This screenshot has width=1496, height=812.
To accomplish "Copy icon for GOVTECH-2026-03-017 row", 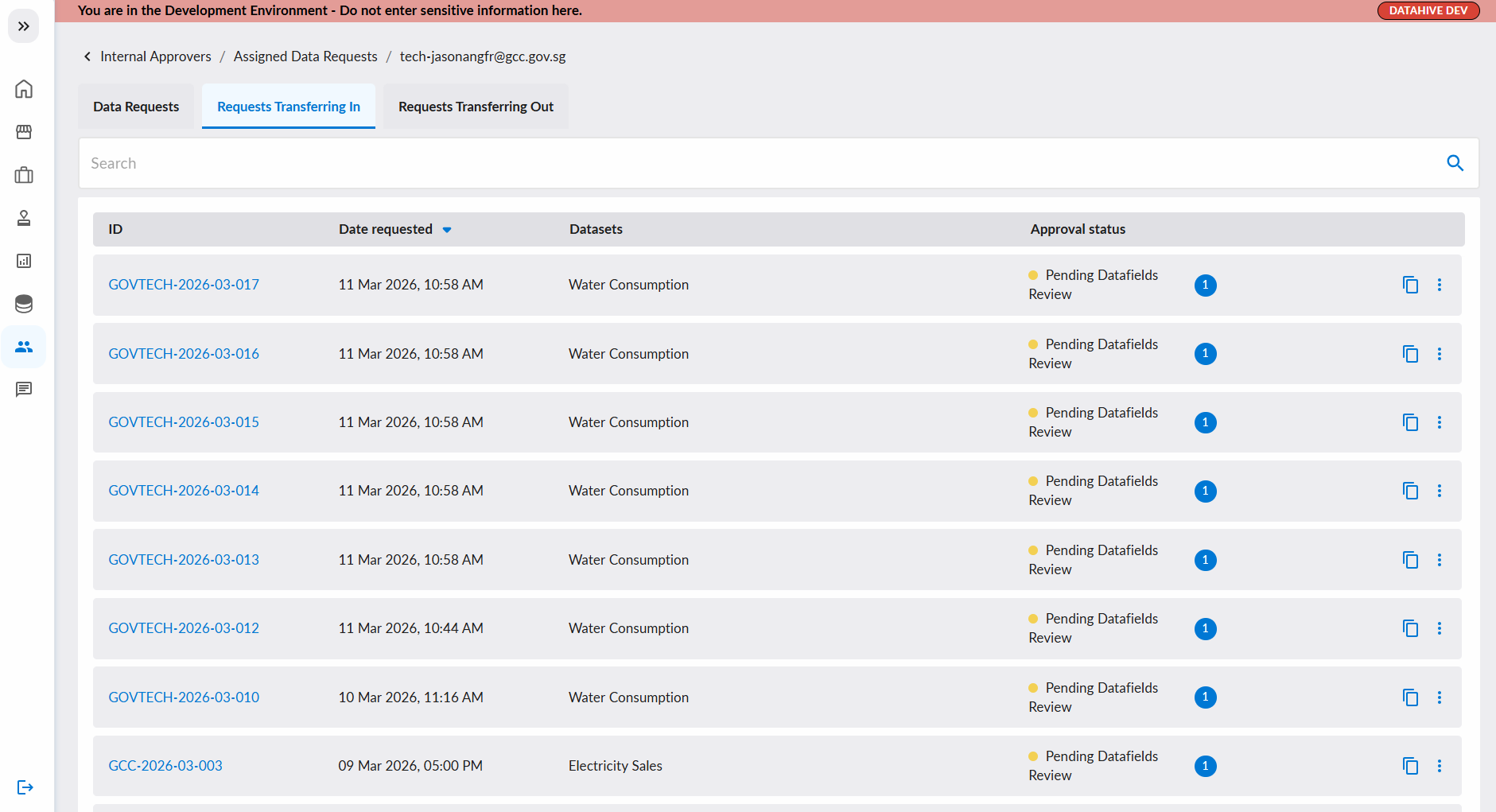I will (x=1410, y=285).
